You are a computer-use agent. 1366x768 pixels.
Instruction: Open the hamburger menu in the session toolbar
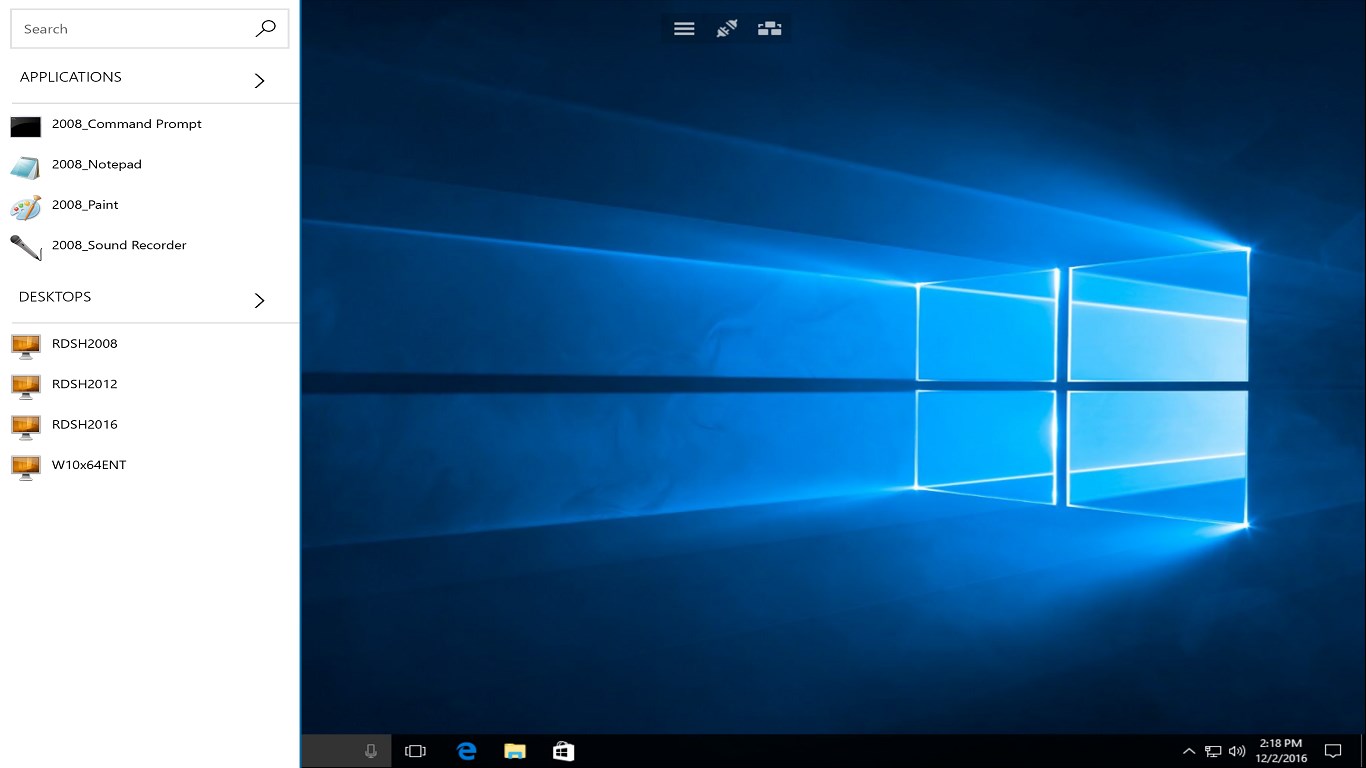684,29
